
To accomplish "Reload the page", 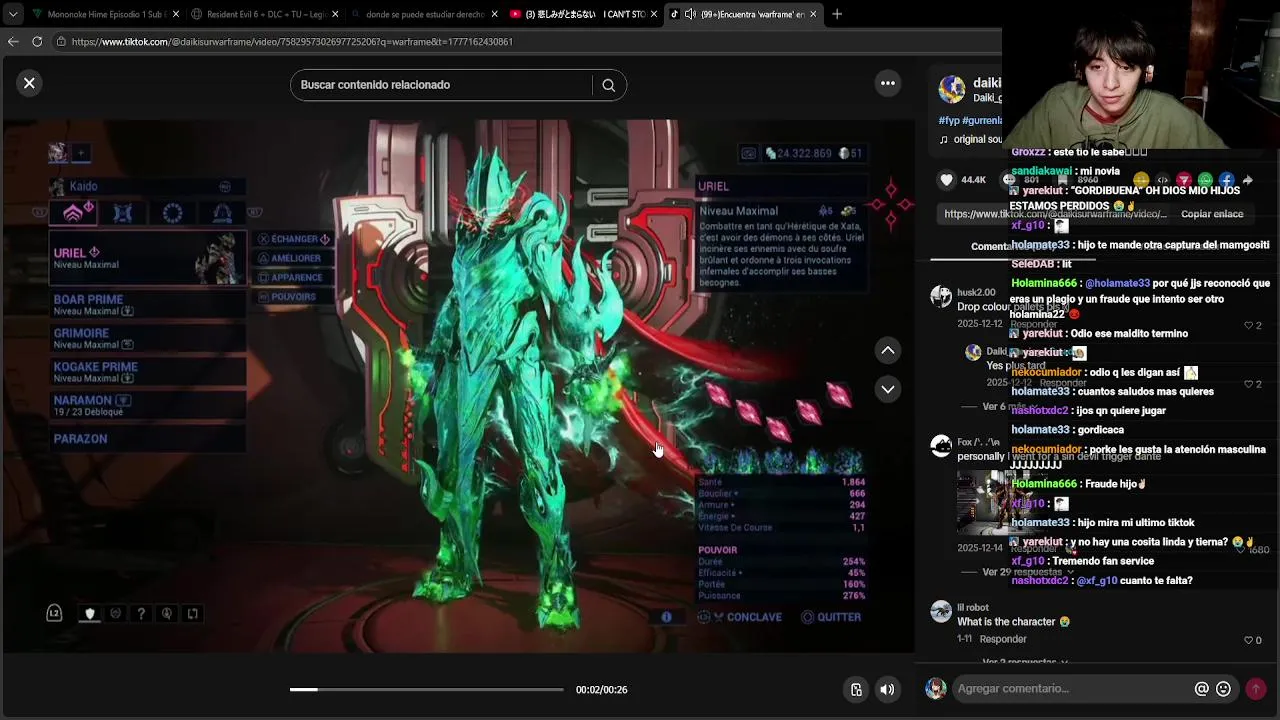I will point(37,41).
